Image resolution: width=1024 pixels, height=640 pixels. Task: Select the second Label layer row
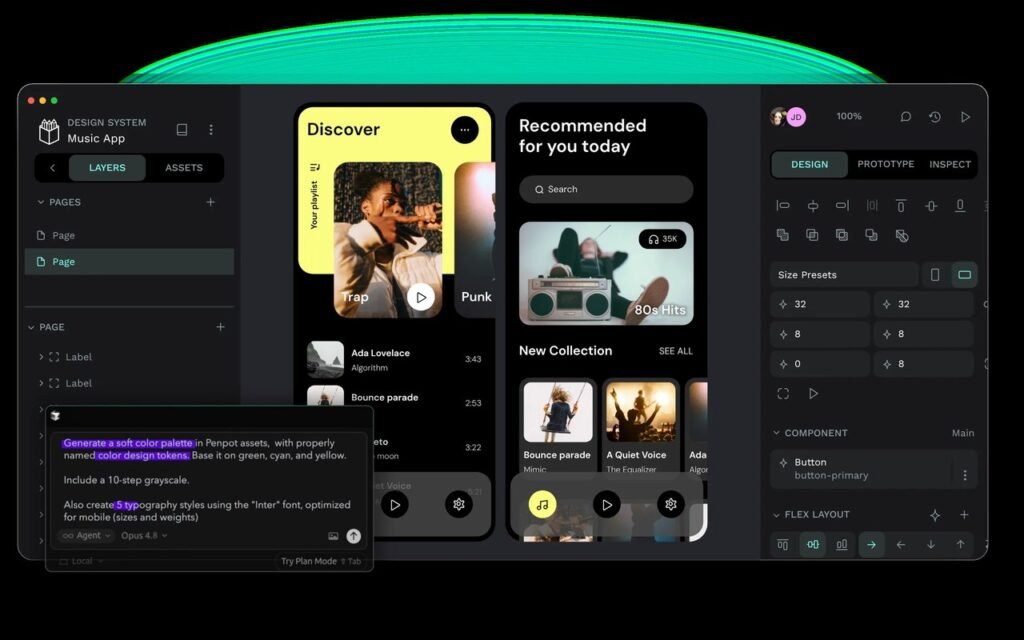[x=129, y=383]
